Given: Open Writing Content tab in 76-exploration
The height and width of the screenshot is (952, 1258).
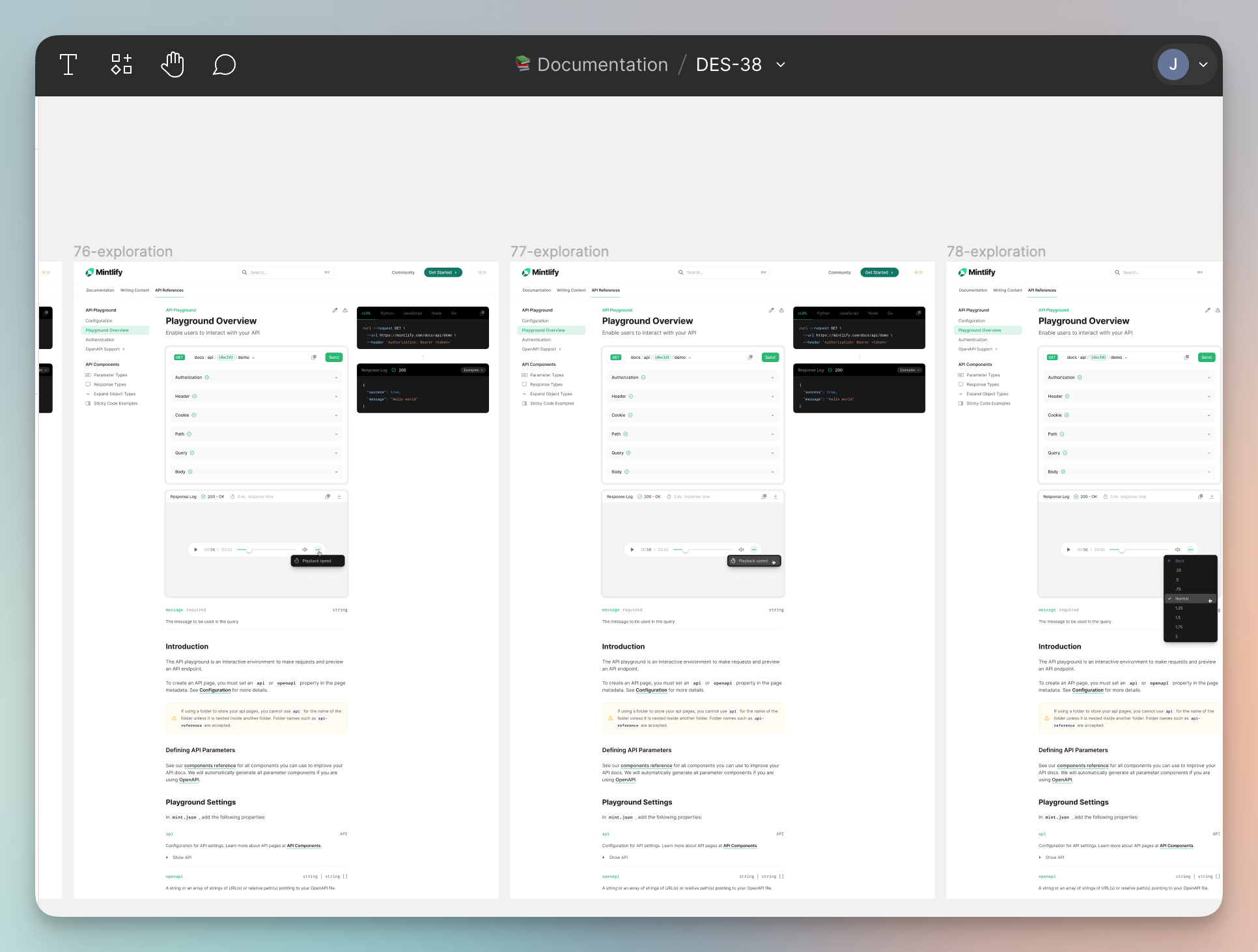Looking at the screenshot, I should [x=135, y=290].
